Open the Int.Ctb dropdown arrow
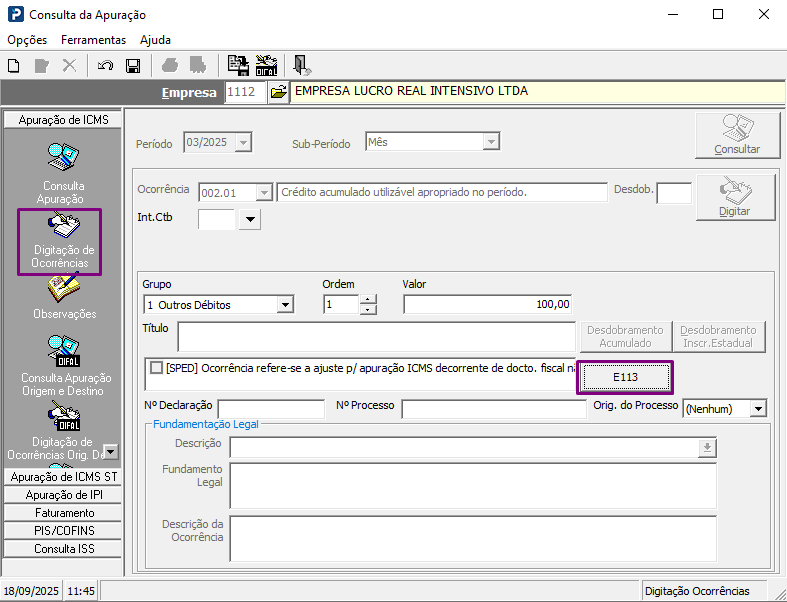The image size is (787, 602). point(250,219)
